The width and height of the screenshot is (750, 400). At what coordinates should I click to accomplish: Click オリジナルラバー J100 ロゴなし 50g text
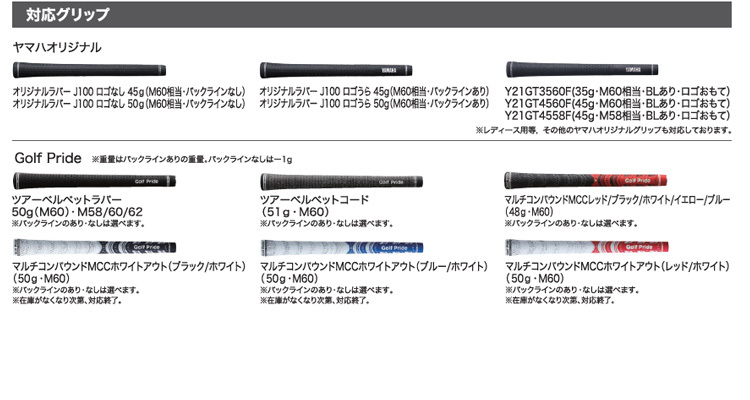129,103
